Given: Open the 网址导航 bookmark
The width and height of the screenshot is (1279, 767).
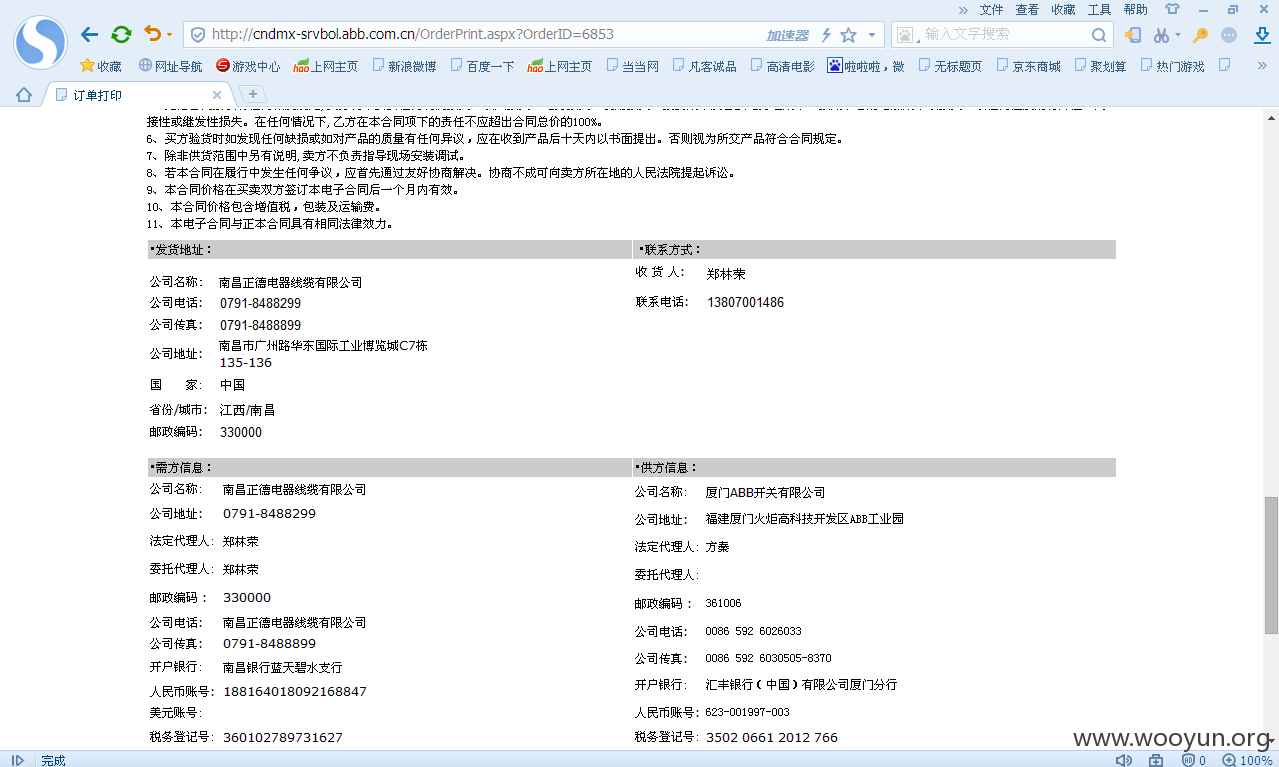Looking at the screenshot, I should tap(170, 66).
